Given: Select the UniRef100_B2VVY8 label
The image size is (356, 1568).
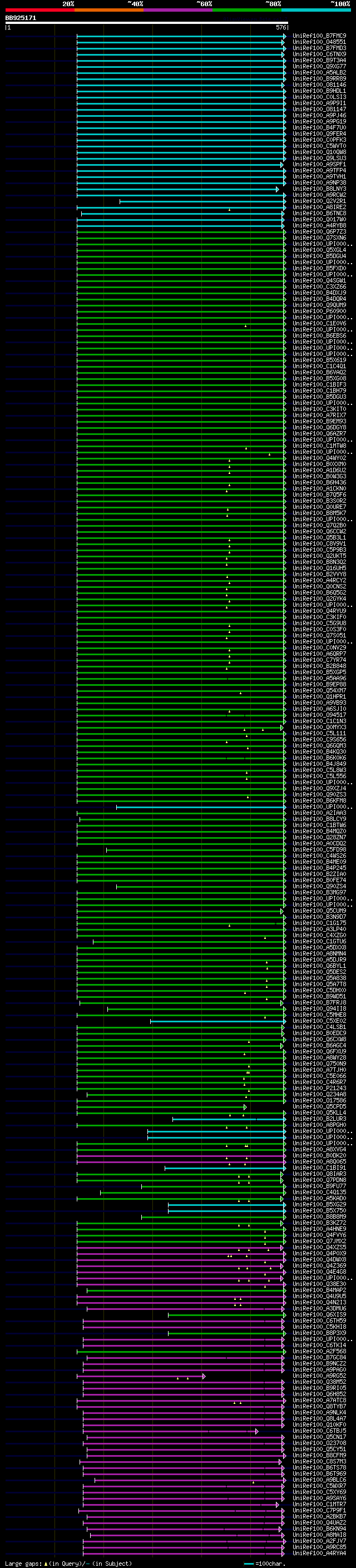Looking at the screenshot, I should [319, 575].
